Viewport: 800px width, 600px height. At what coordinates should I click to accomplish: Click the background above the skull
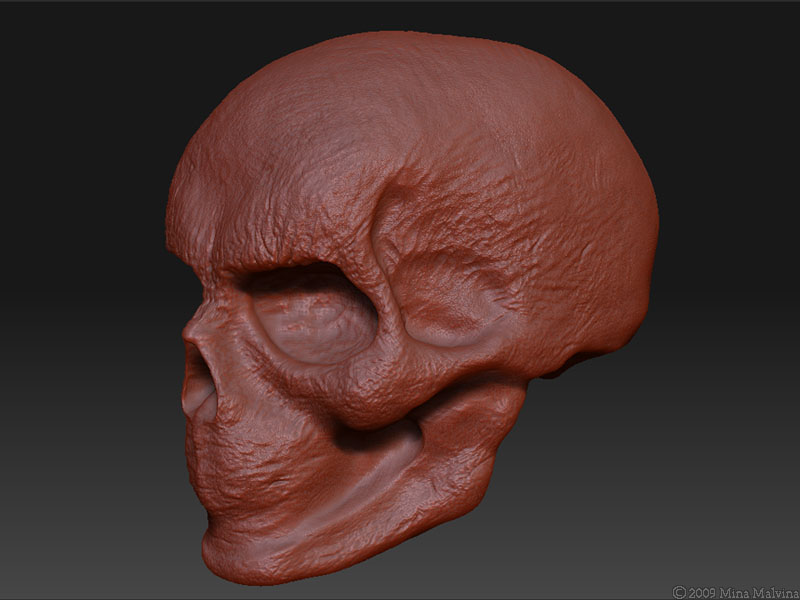point(400,15)
